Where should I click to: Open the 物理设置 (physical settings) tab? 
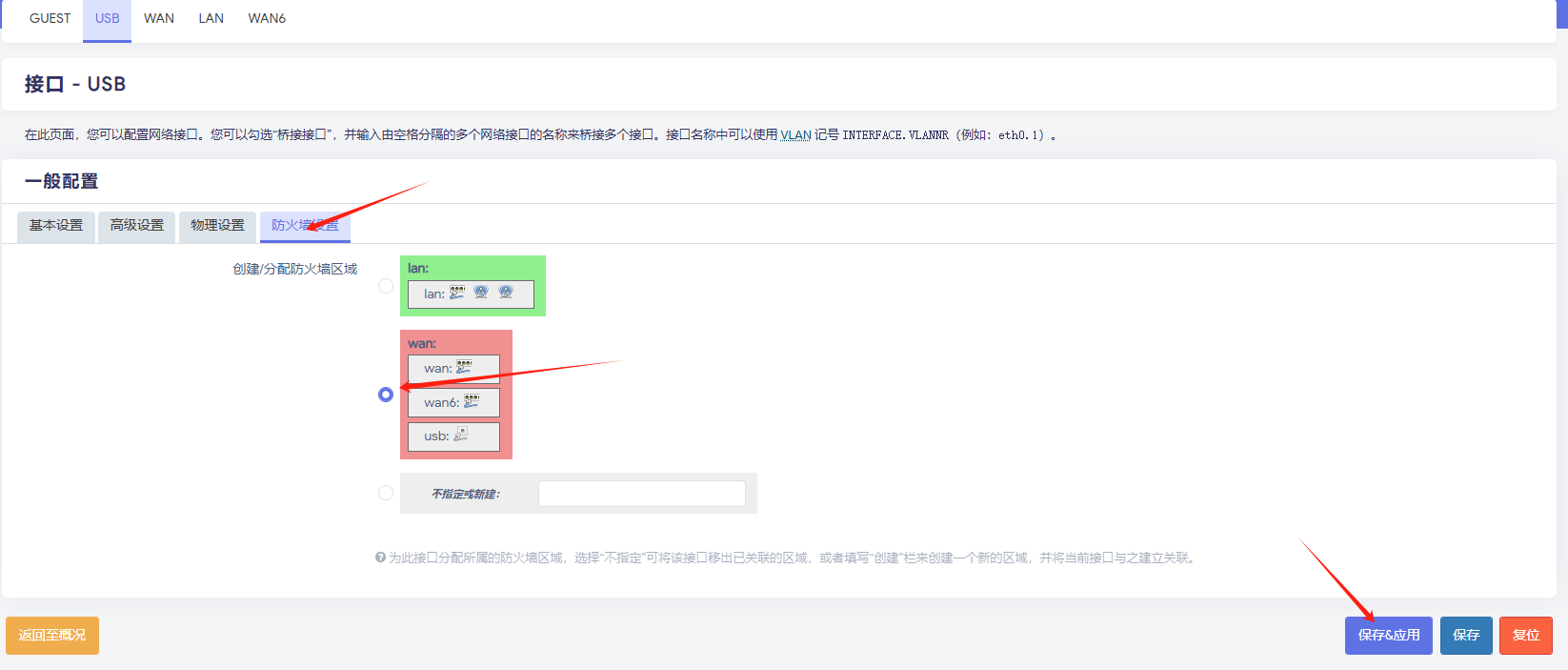pos(217,226)
